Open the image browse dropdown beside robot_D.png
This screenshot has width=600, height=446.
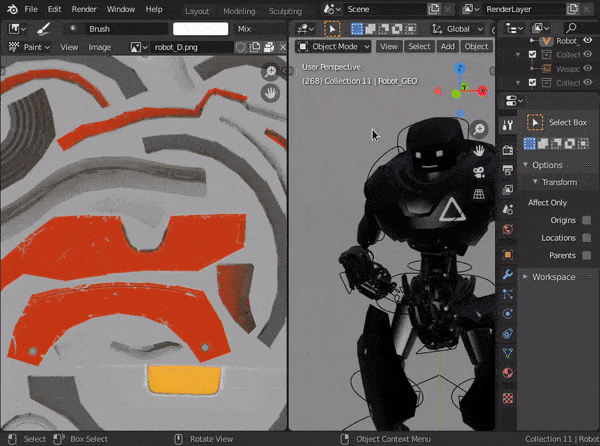(x=139, y=47)
